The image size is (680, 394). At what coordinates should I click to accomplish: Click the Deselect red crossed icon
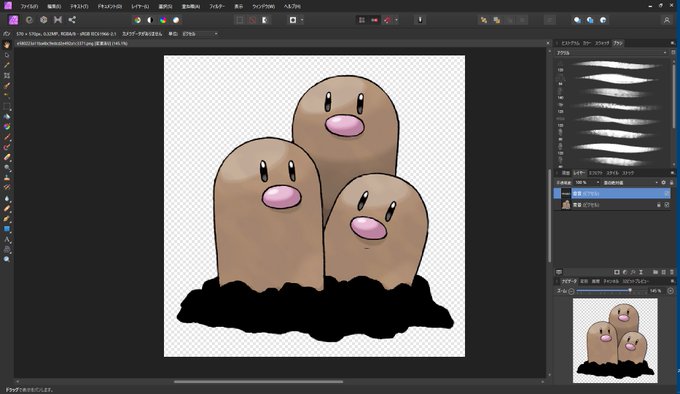[252, 20]
